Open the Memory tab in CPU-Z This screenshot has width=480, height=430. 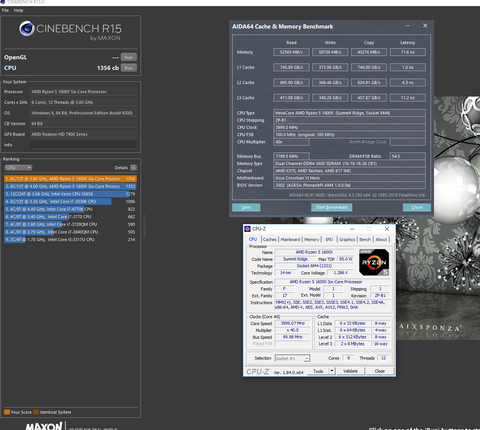(312, 239)
